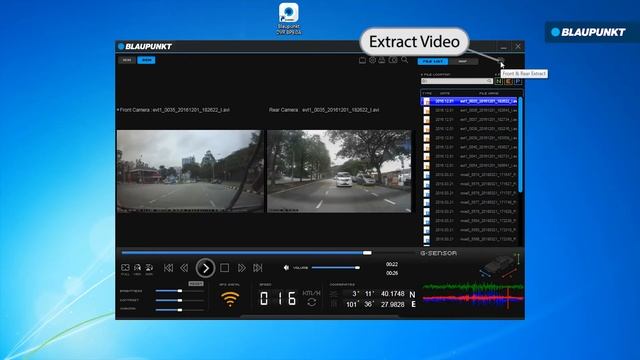The width and height of the screenshot is (640, 360).
Task: Open the Blaupunkt DVR desktop shortcut
Action: point(289,18)
